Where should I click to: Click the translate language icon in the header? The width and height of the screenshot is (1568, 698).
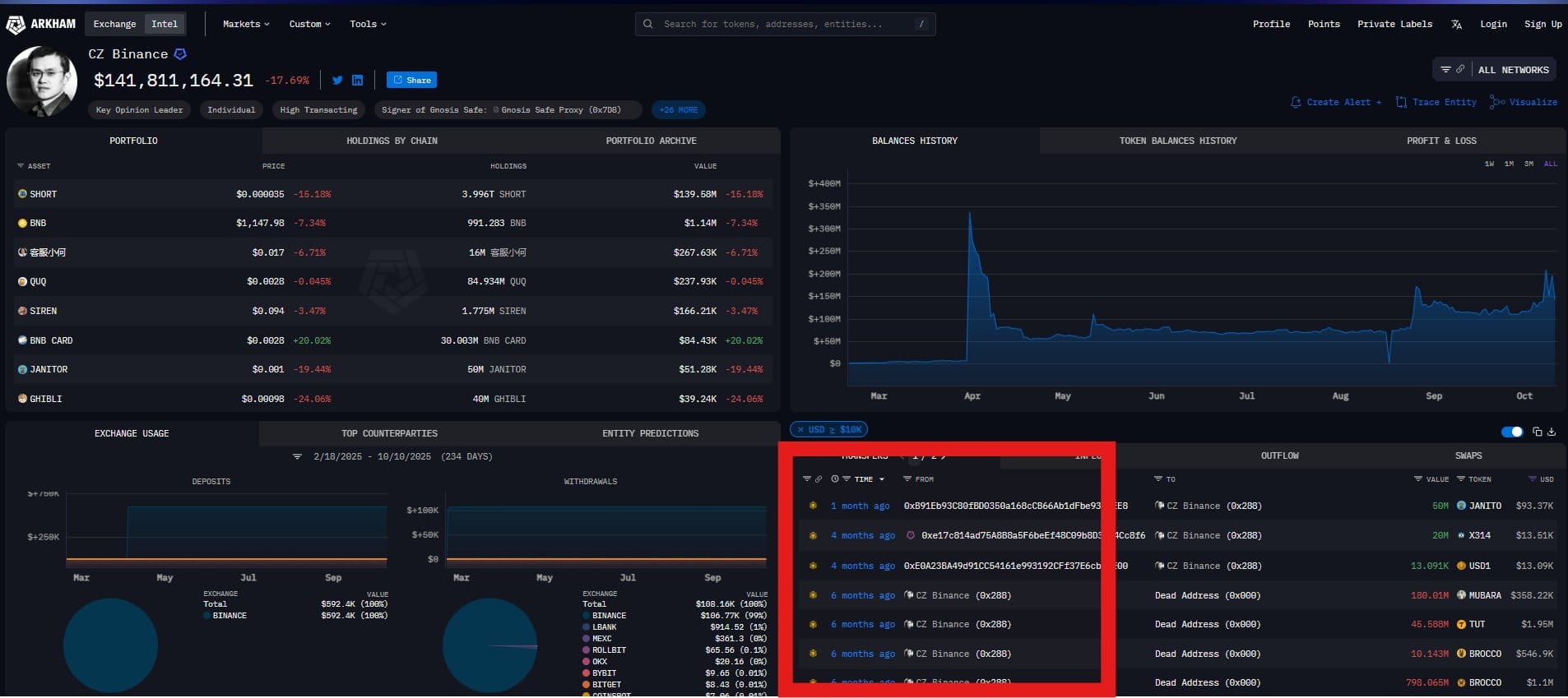click(x=1456, y=25)
